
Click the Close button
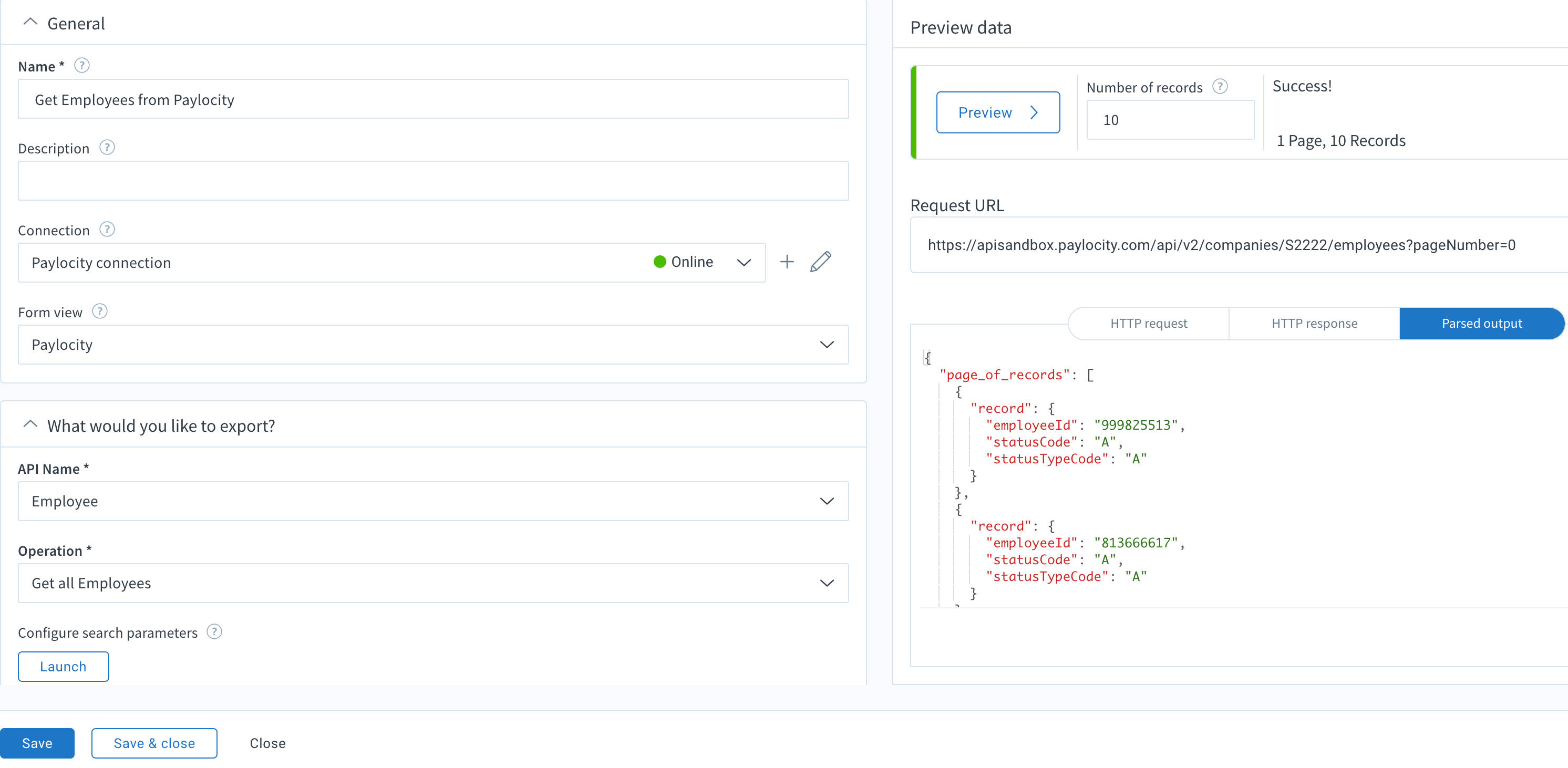[x=267, y=743]
